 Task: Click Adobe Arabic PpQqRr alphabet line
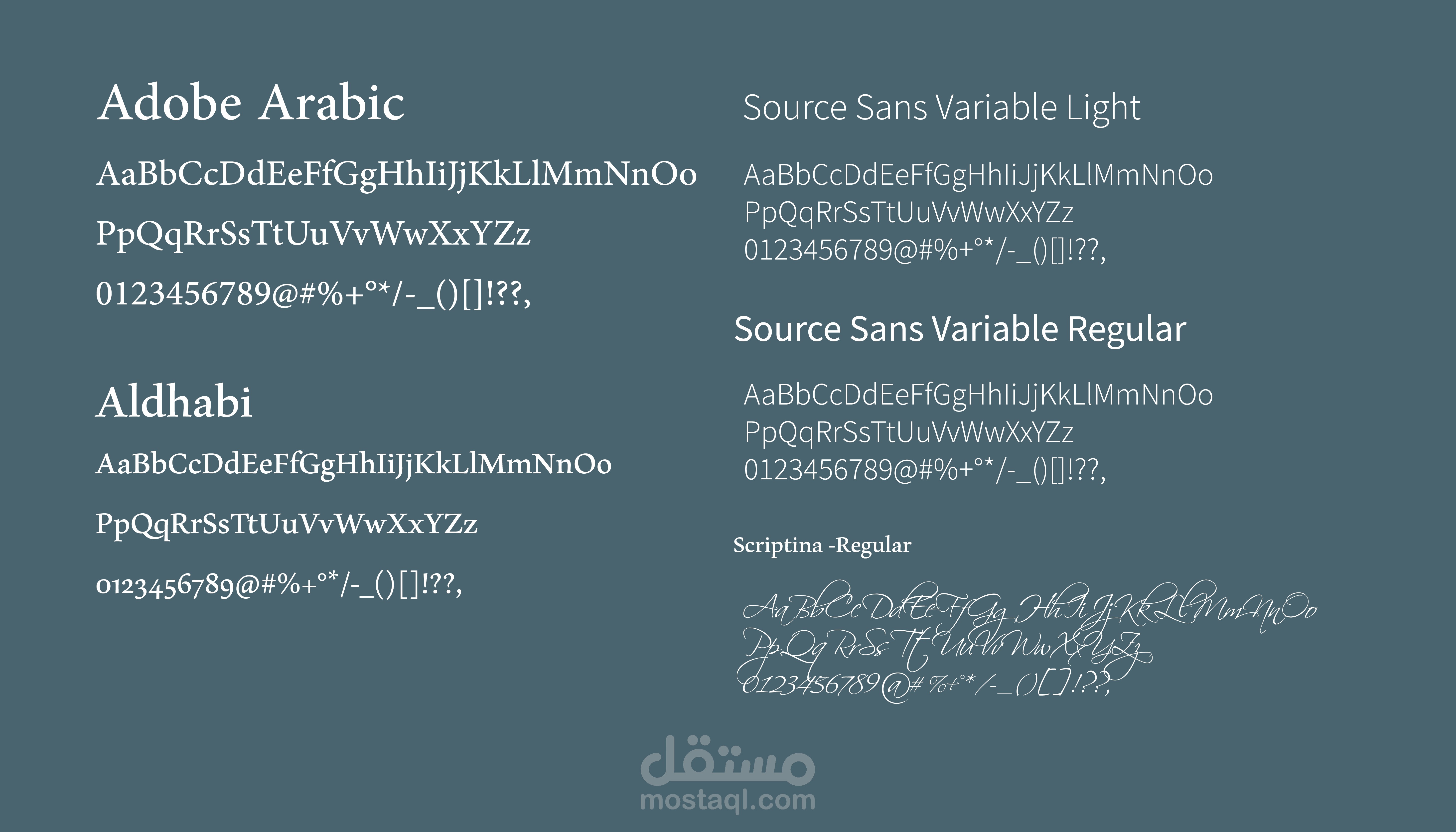[x=313, y=234]
